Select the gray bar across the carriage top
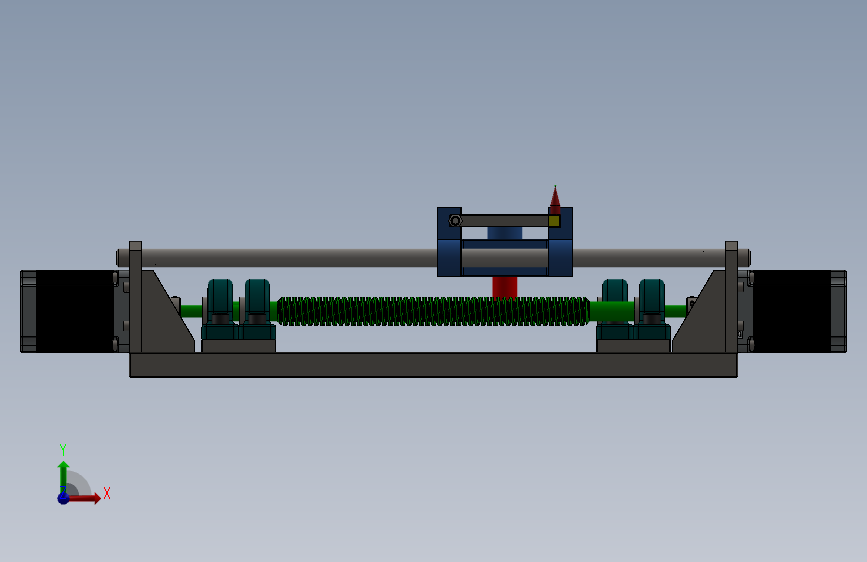This screenshot has width=867, height=562. pos(504,221)
